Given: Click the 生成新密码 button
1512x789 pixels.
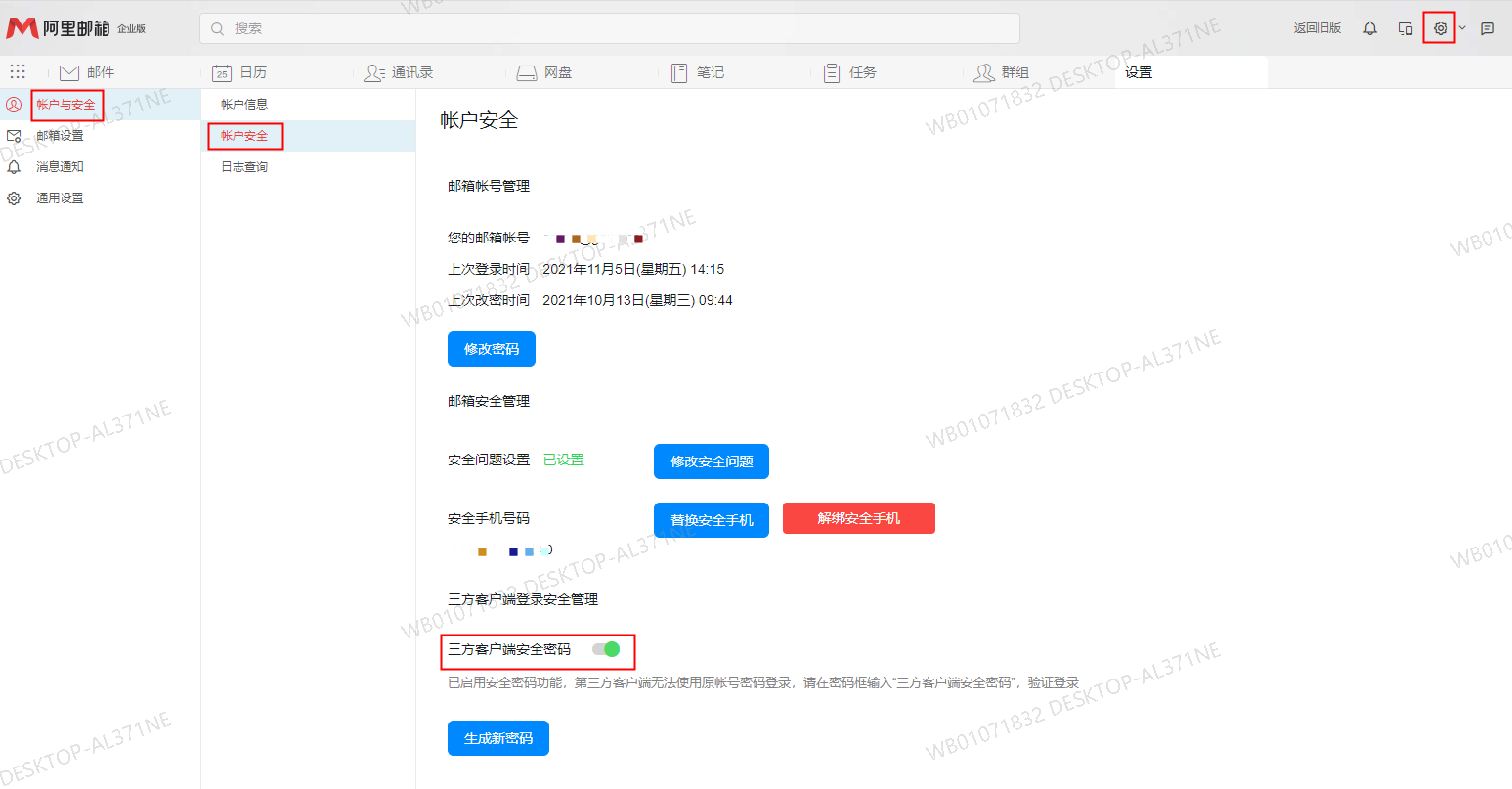Looking at the screenshot, I should tap(497, 738).
